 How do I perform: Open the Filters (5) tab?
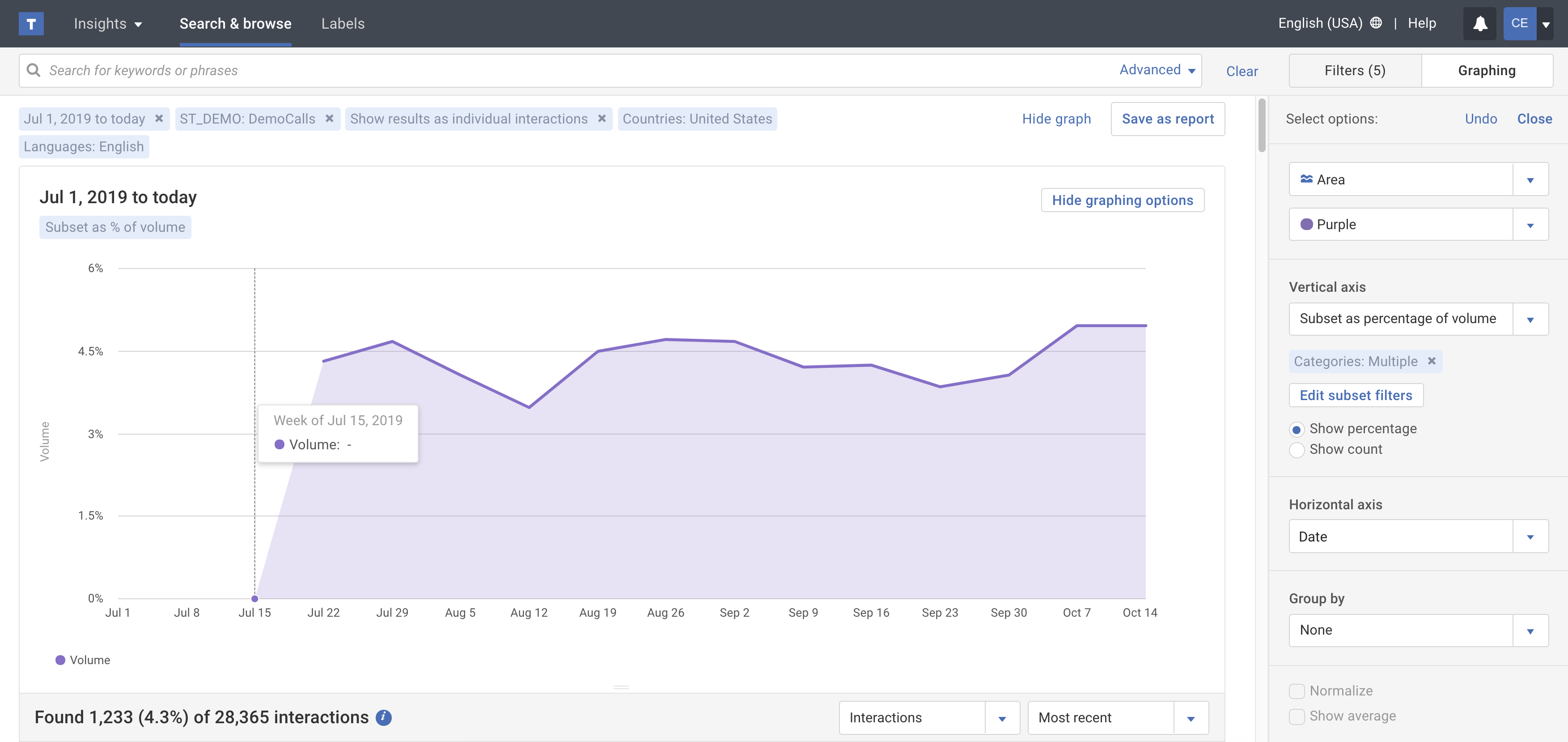pos(1354,71)
